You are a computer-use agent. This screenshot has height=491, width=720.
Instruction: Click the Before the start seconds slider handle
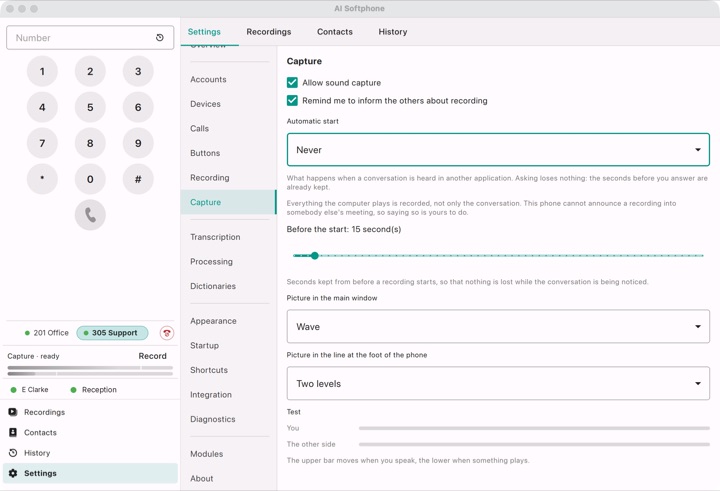pos(315,255)
